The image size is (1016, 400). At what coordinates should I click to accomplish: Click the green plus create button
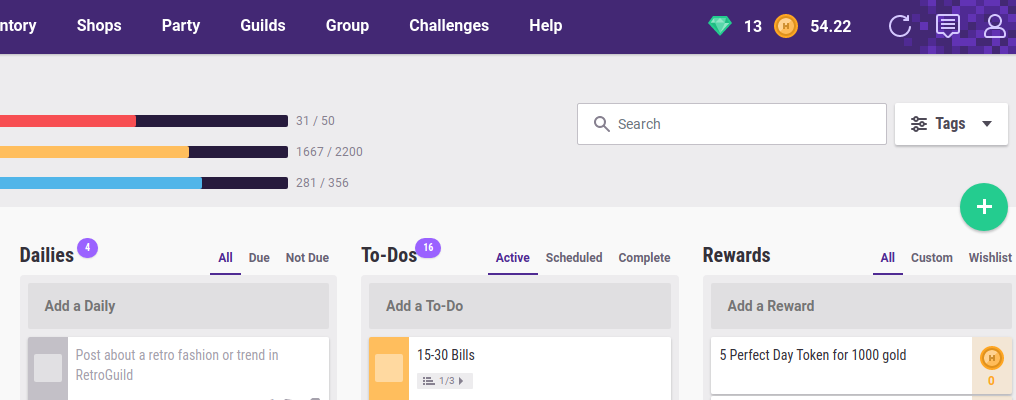click(x=984, y=207)
